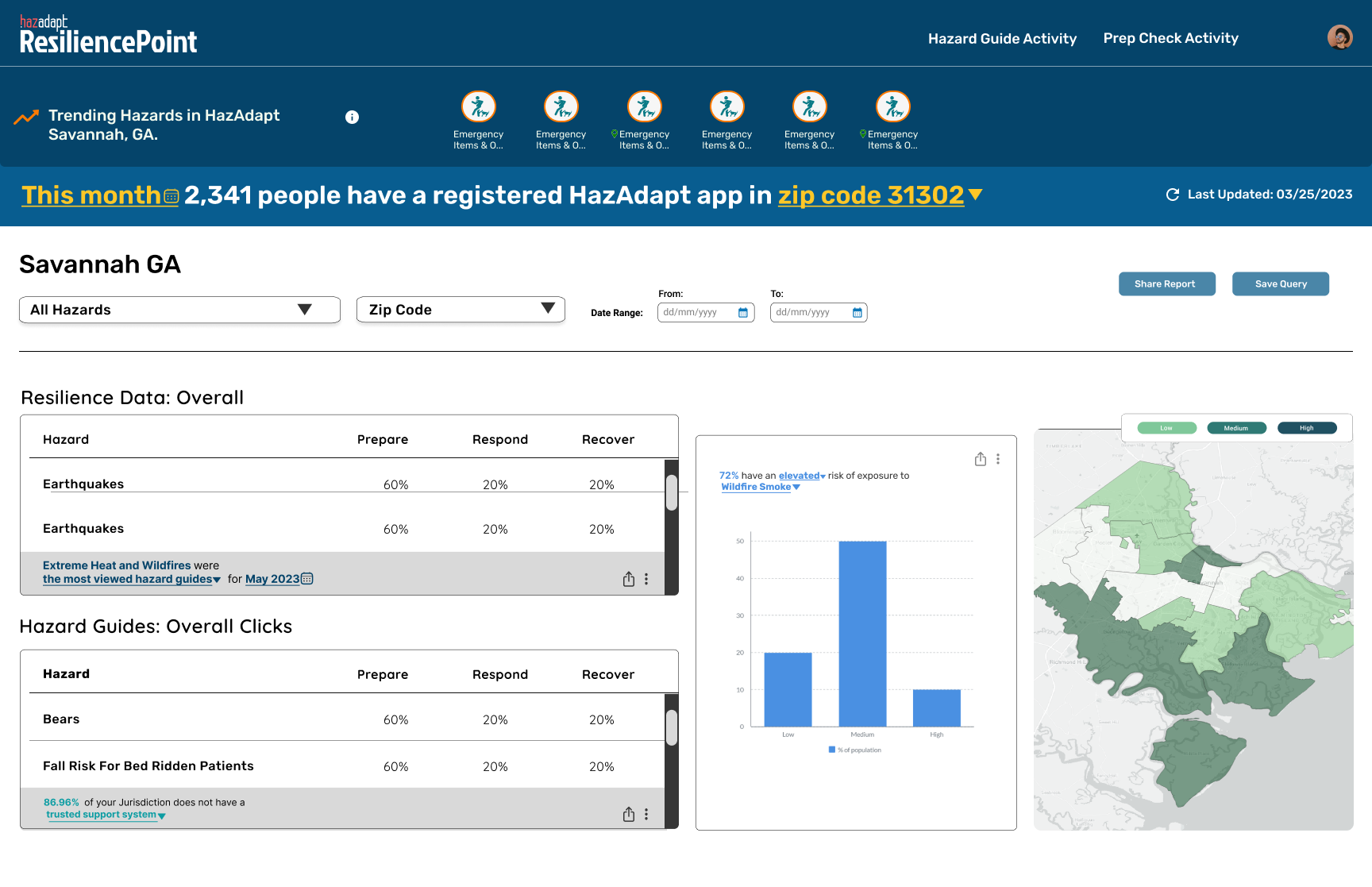Open the calendar icon in From date field

click(743, 313)
